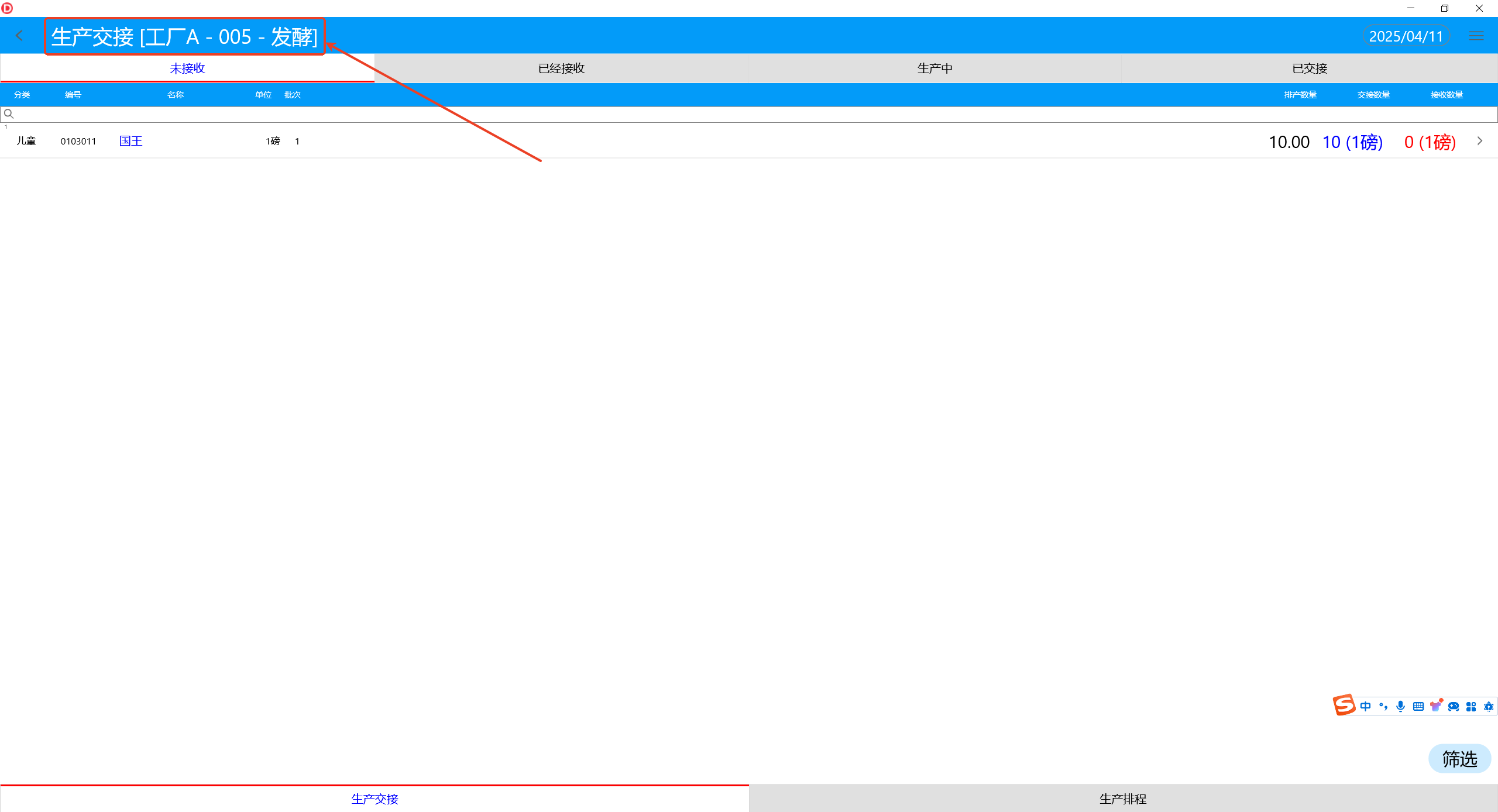
Task: Switch to the 生产排程 bottom tab
Action: pos(1123,799)
